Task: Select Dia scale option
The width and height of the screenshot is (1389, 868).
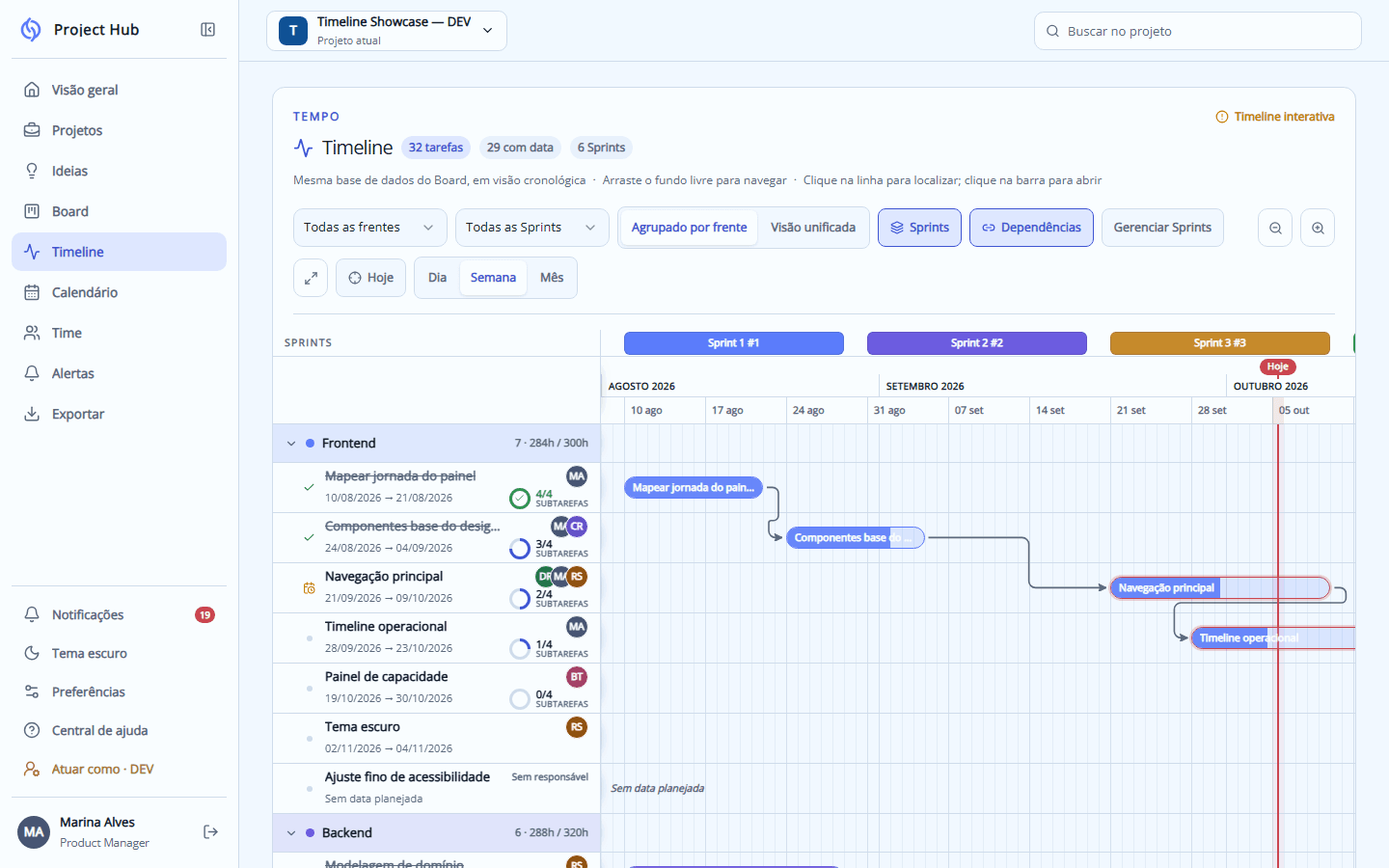Action: [x=437, y=278]
